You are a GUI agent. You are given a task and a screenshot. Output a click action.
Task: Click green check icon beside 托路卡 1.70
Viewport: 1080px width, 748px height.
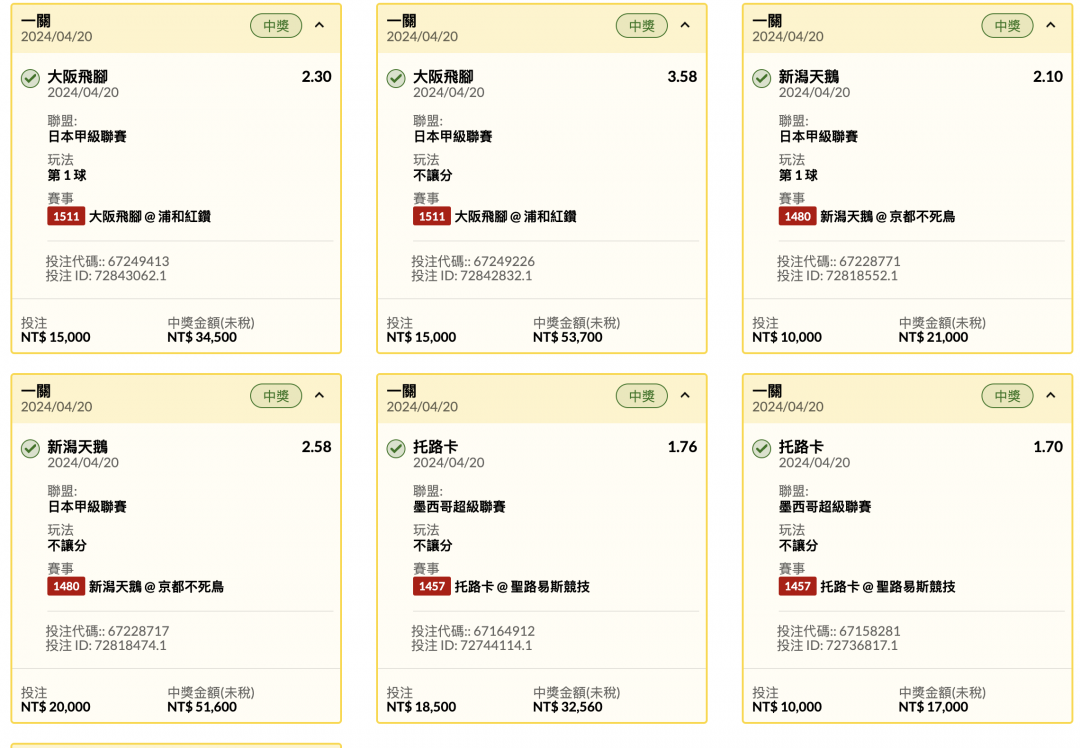(762, 449)
